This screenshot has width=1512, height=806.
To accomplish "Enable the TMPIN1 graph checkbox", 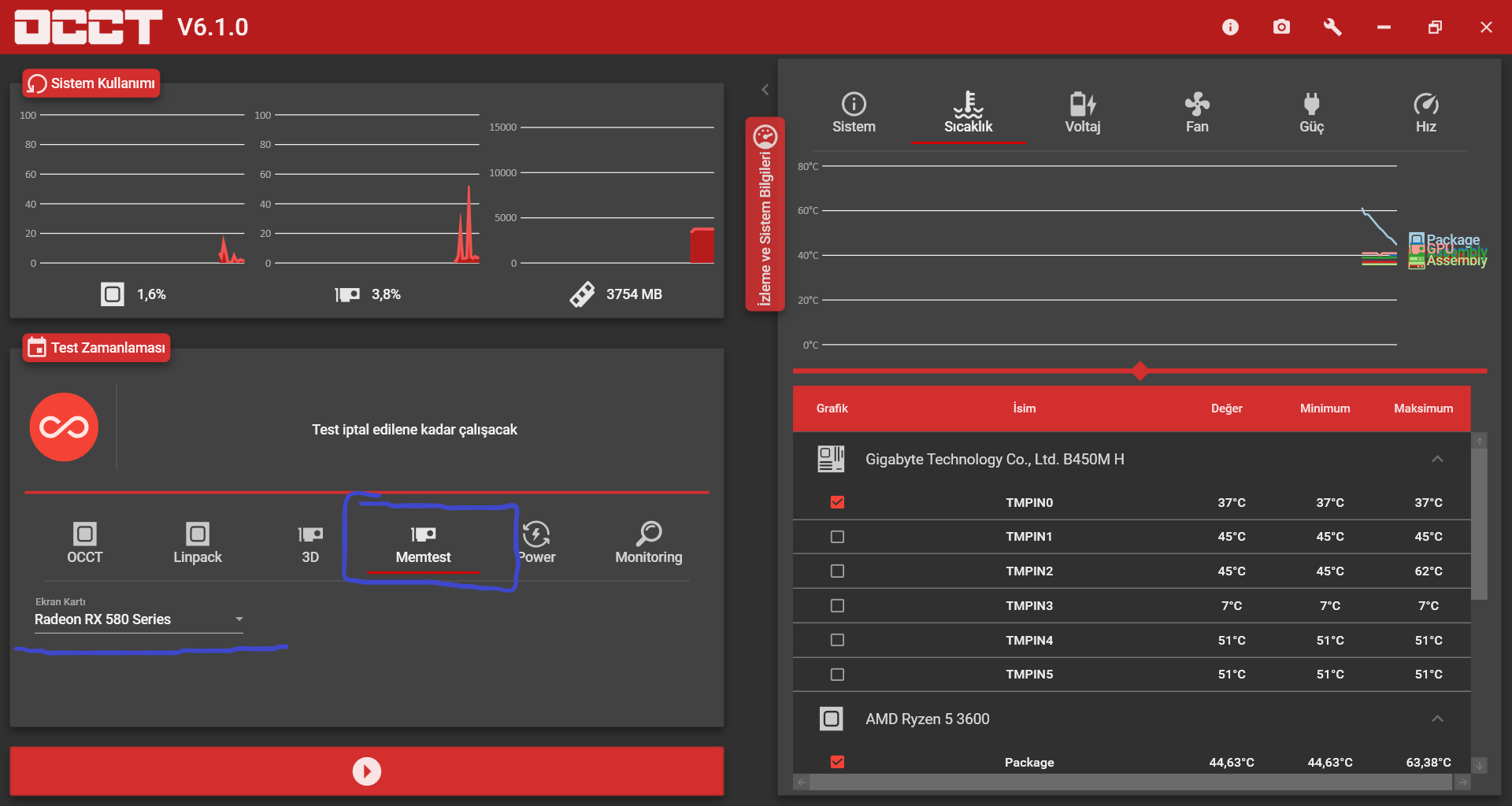I will pyautogui.click(x=837, y=537).
